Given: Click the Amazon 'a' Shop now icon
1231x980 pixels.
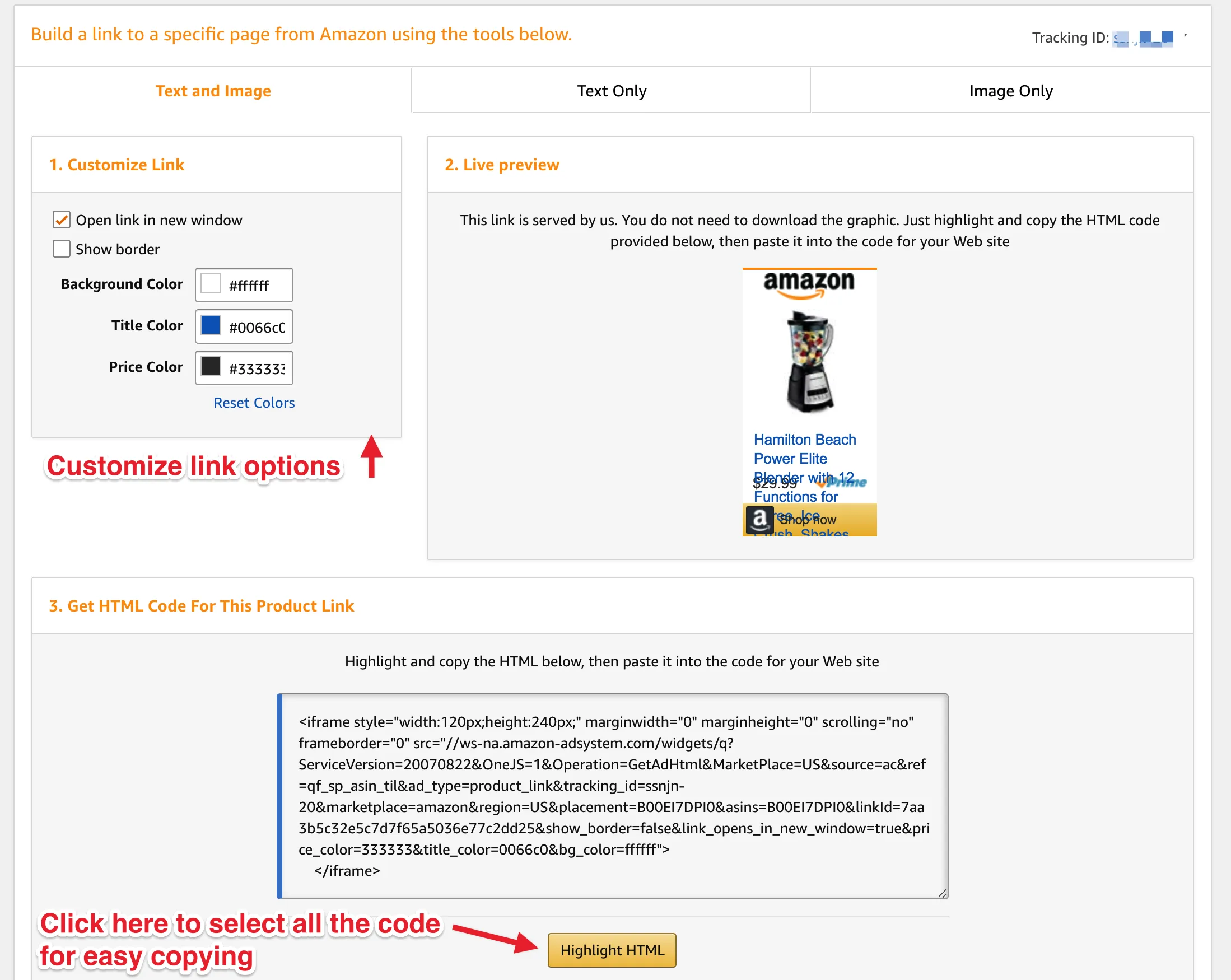Looking at the screenshot, I should pyautogui.click(x=759, y=519).
